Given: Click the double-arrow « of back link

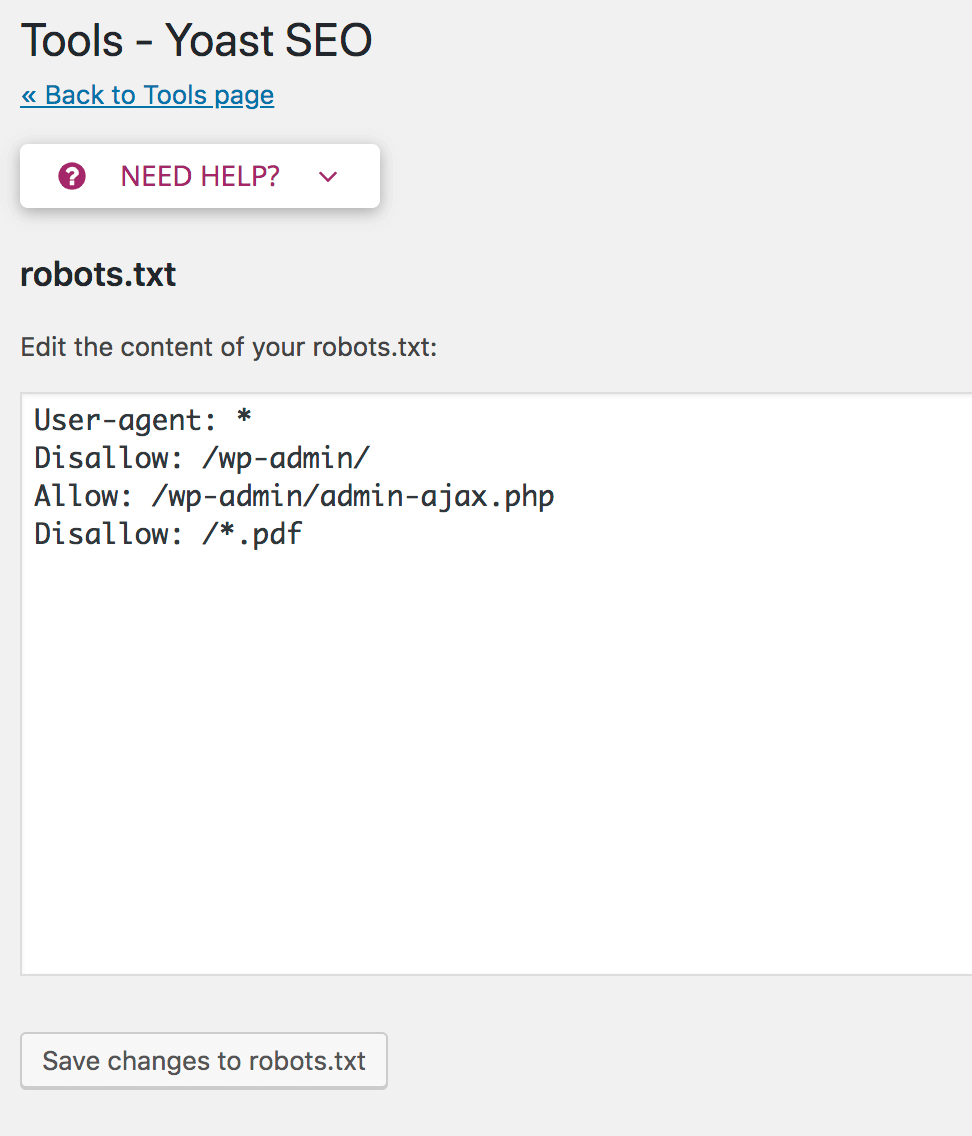Looking at the screenshot, I should pyautogui.click(x=28, y=96).
